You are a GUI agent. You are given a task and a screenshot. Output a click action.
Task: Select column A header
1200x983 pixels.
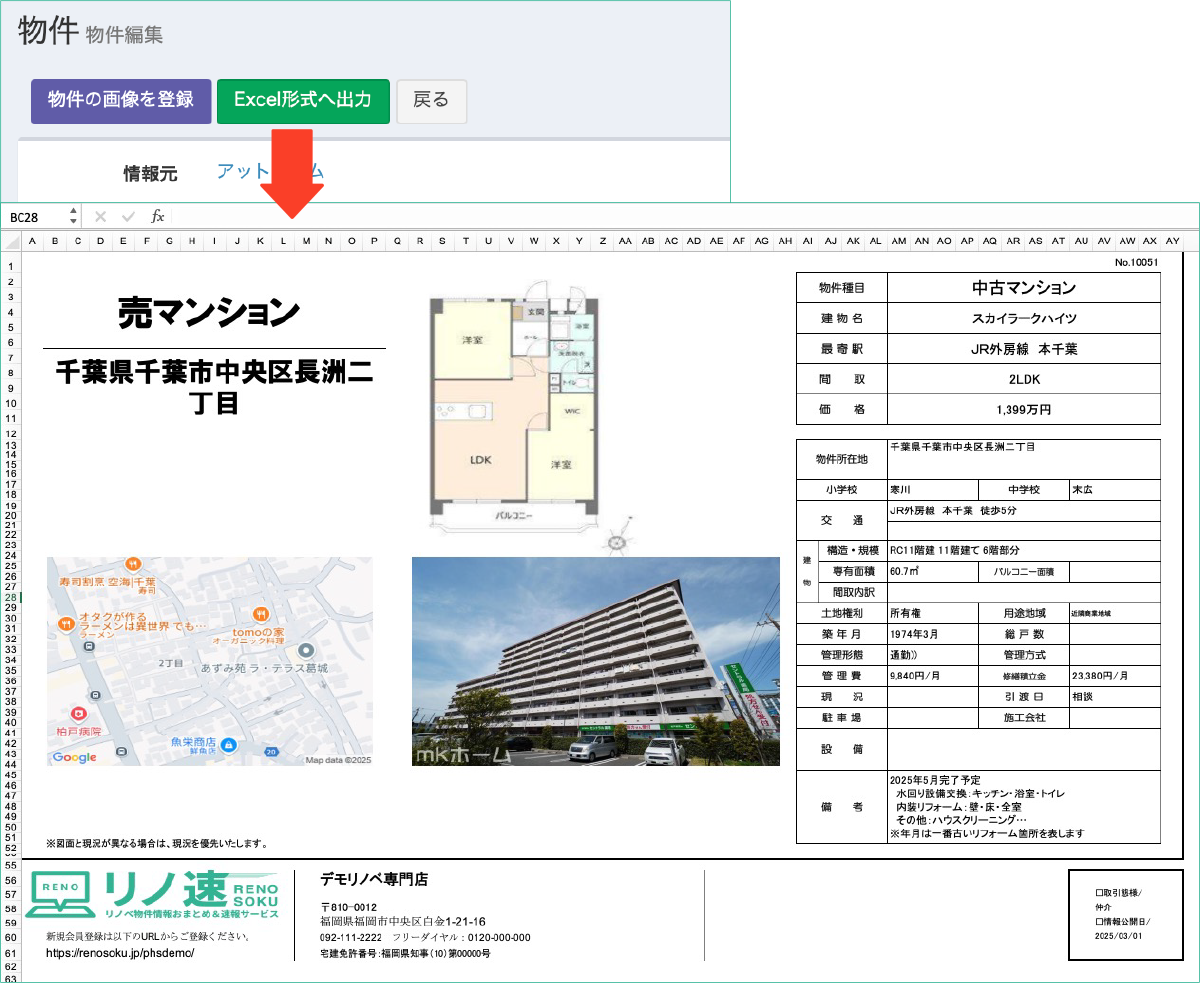(x=32, y=241)
